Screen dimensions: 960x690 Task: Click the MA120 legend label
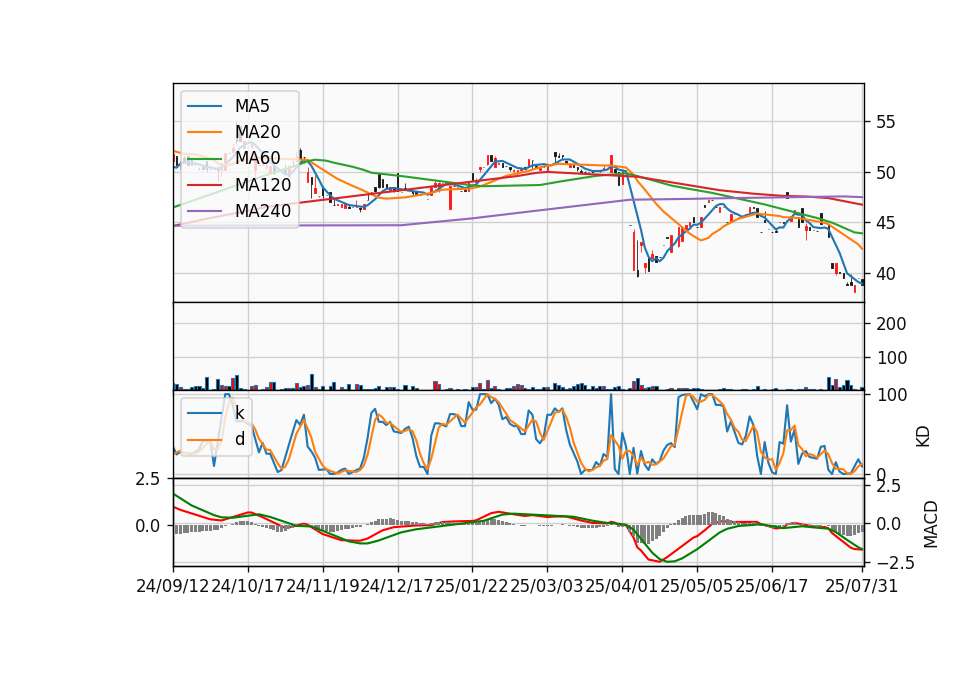[x=263, y=184]
